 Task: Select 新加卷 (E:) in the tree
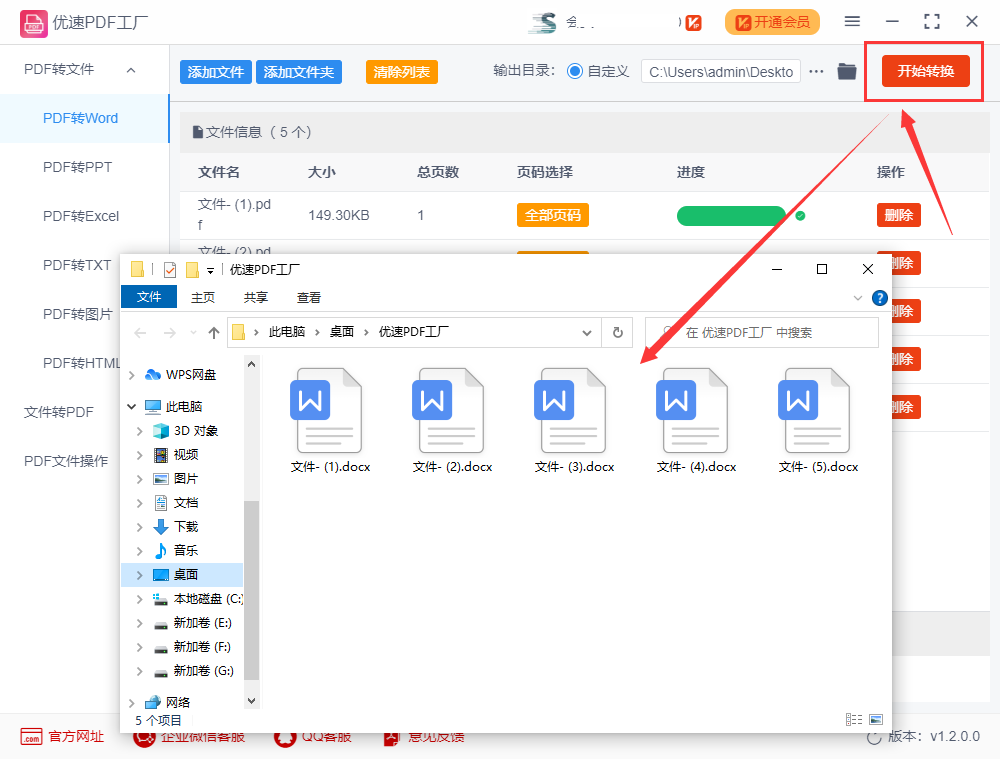[x=203, y=623]
